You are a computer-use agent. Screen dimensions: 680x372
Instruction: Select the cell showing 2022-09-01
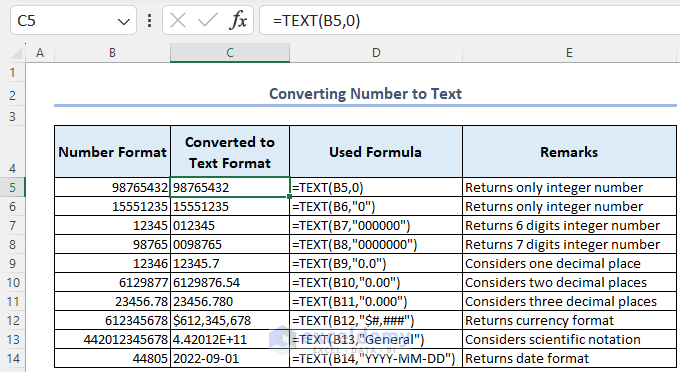click(x=230, y=359)
